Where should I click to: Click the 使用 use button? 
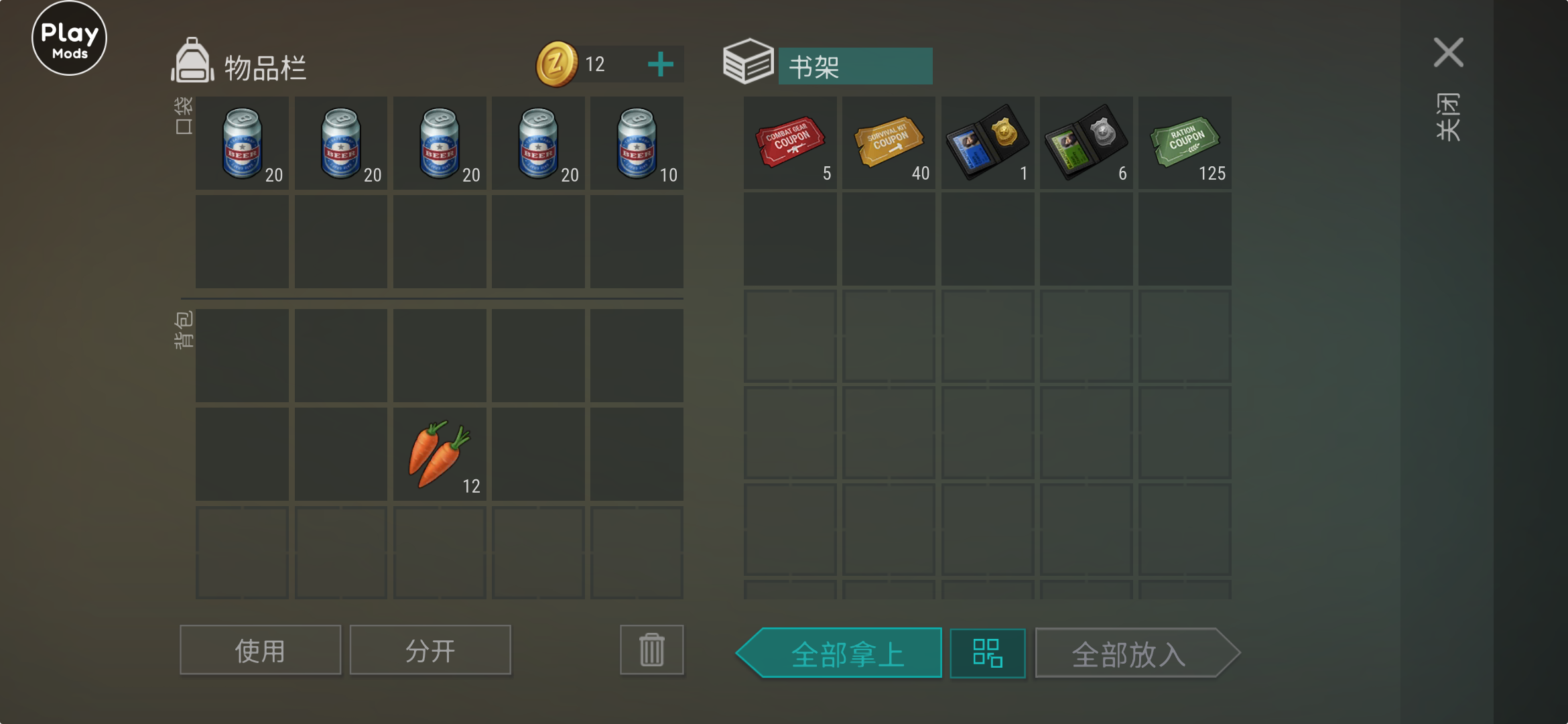coord(260,650)
